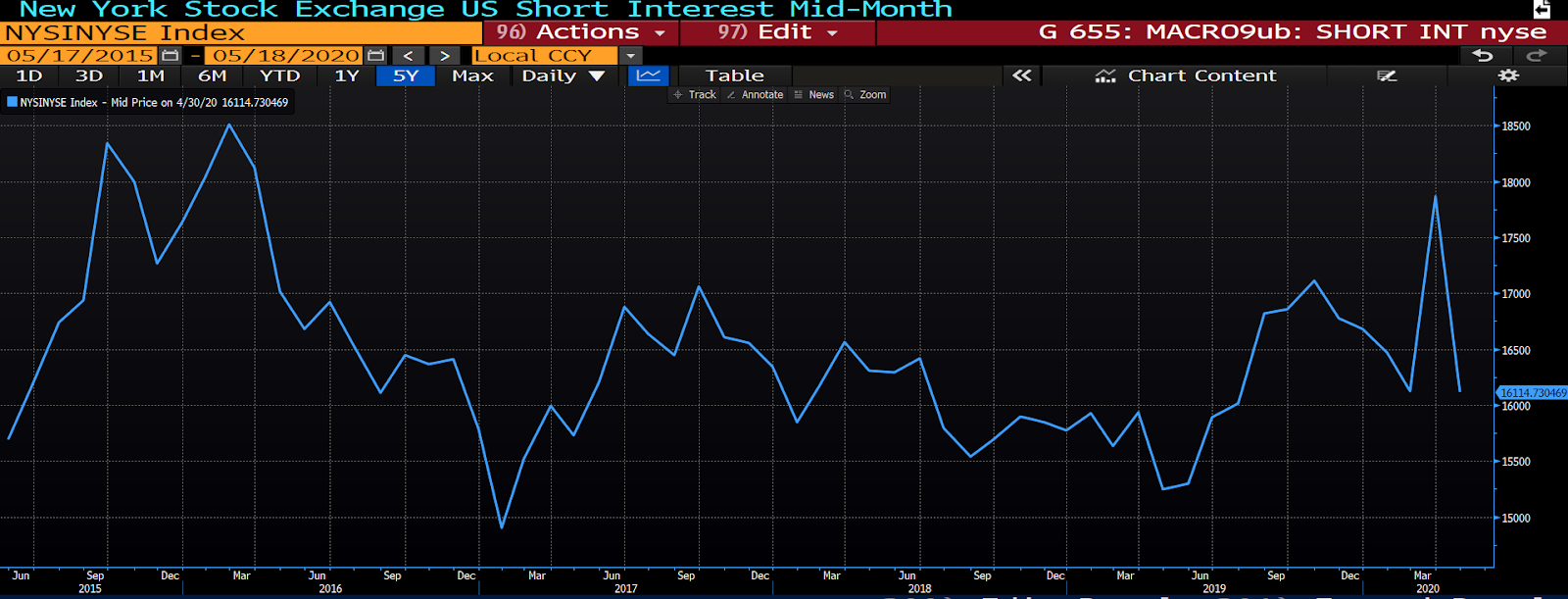Image resolution: width=1568 pixels, height=599 pixels.
Task: Click the 05/17/2015 start date field
Action: click(x=80, y=56)
